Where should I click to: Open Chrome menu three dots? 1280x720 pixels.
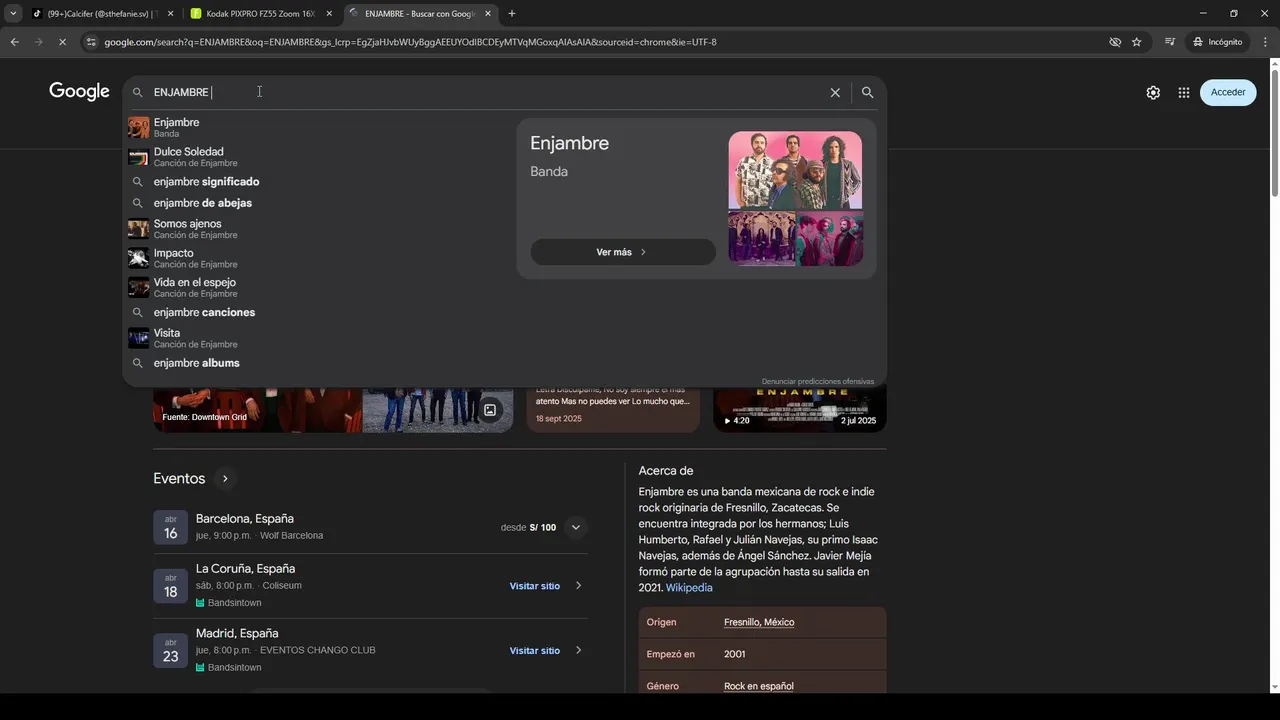pos(1265,42)
